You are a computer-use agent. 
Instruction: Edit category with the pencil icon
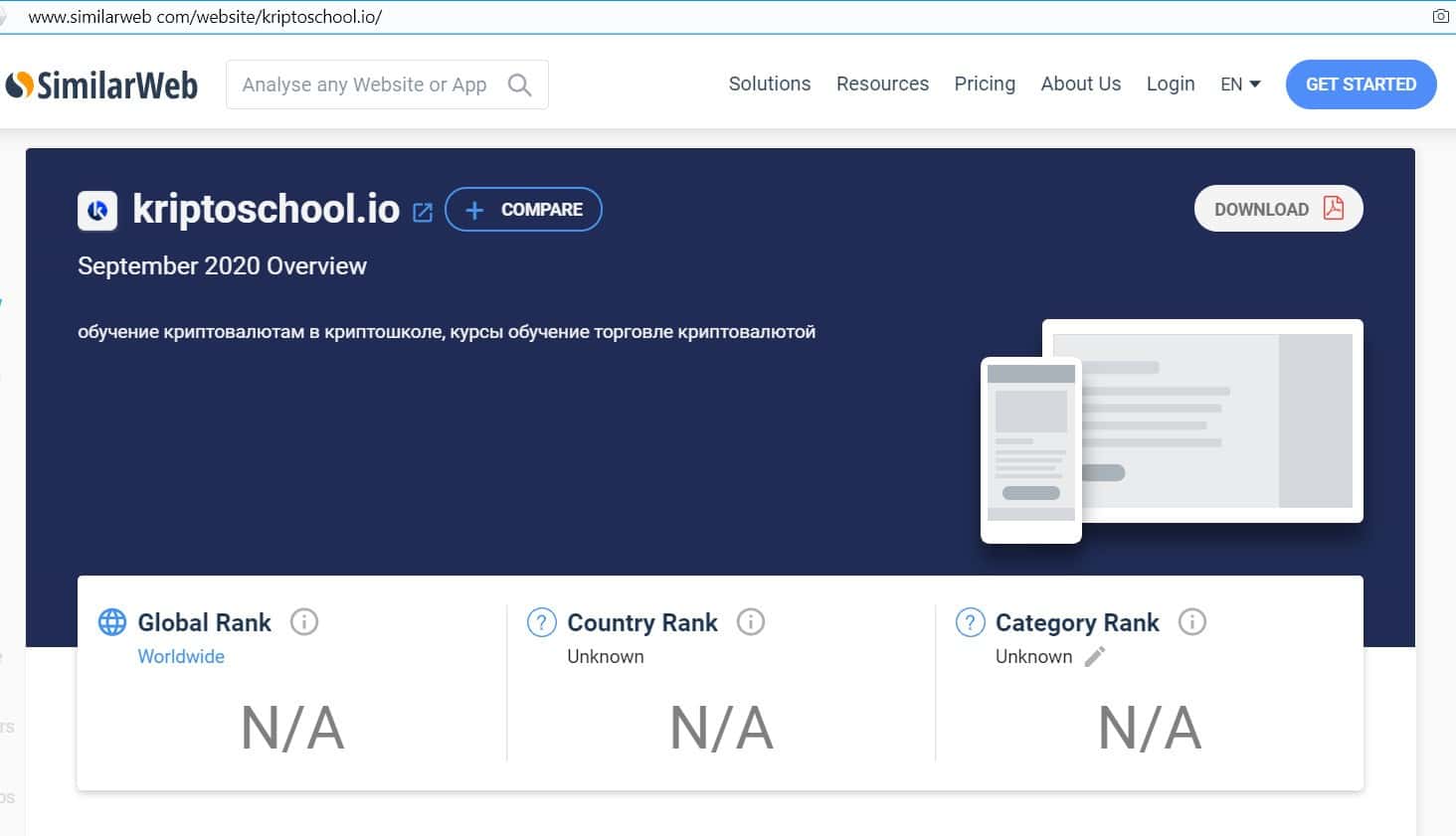click(x=1095, y=656)
